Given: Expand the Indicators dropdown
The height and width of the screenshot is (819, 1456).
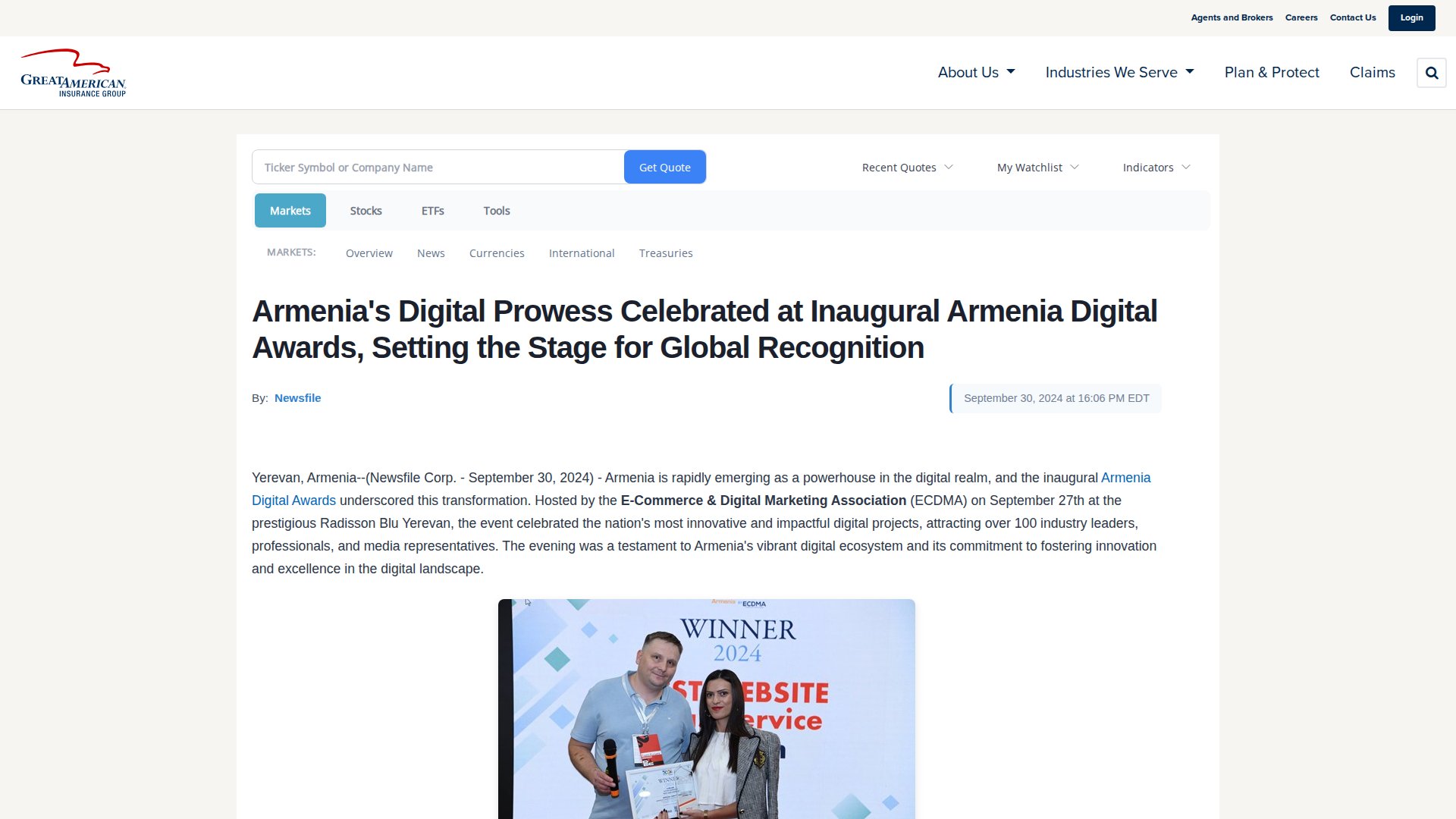Looking at the screenshot, I should click(x=1156, y=168).
